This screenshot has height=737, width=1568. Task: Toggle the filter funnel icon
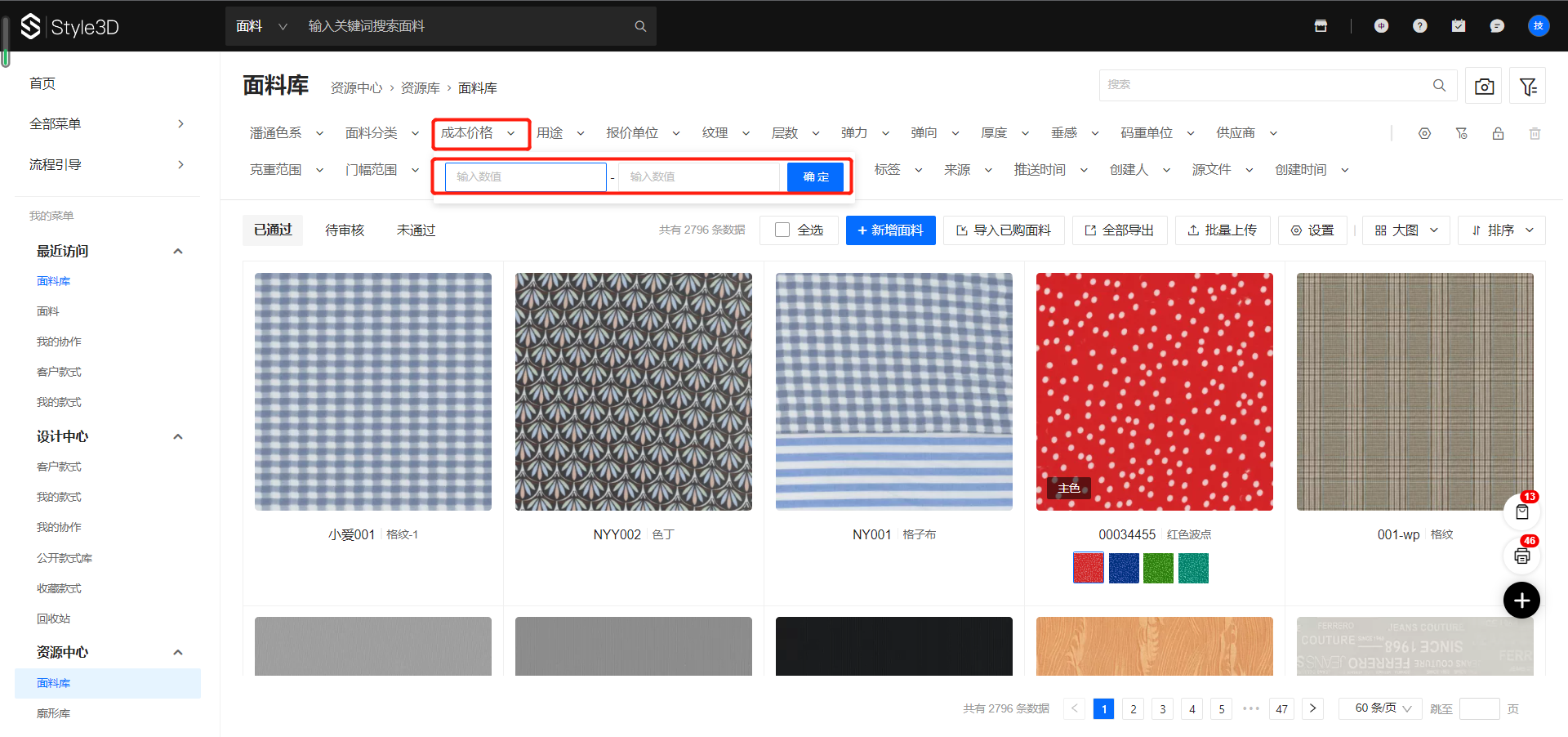point(1528,86)
